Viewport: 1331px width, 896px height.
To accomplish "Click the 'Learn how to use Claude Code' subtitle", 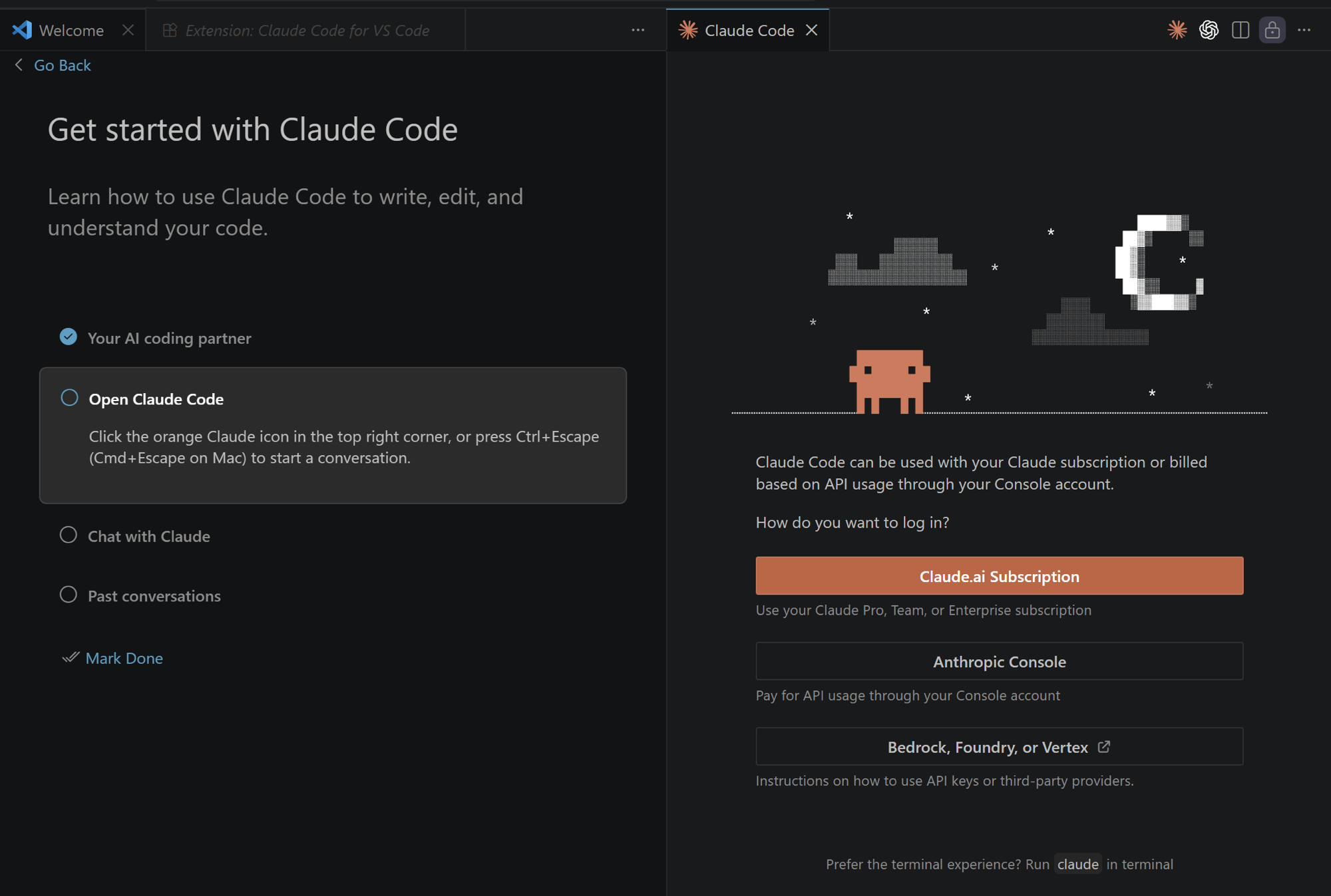I will 285,212.
